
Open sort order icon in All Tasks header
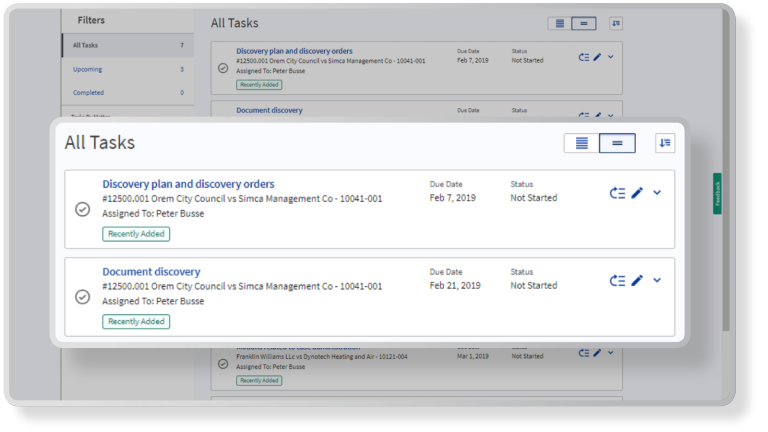665,144
